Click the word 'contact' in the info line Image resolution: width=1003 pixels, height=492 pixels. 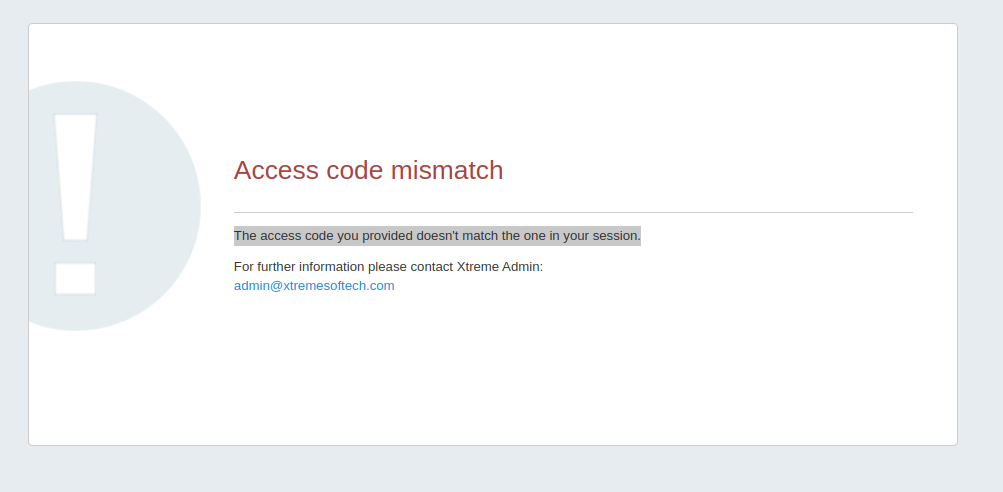tap(432, 267)
